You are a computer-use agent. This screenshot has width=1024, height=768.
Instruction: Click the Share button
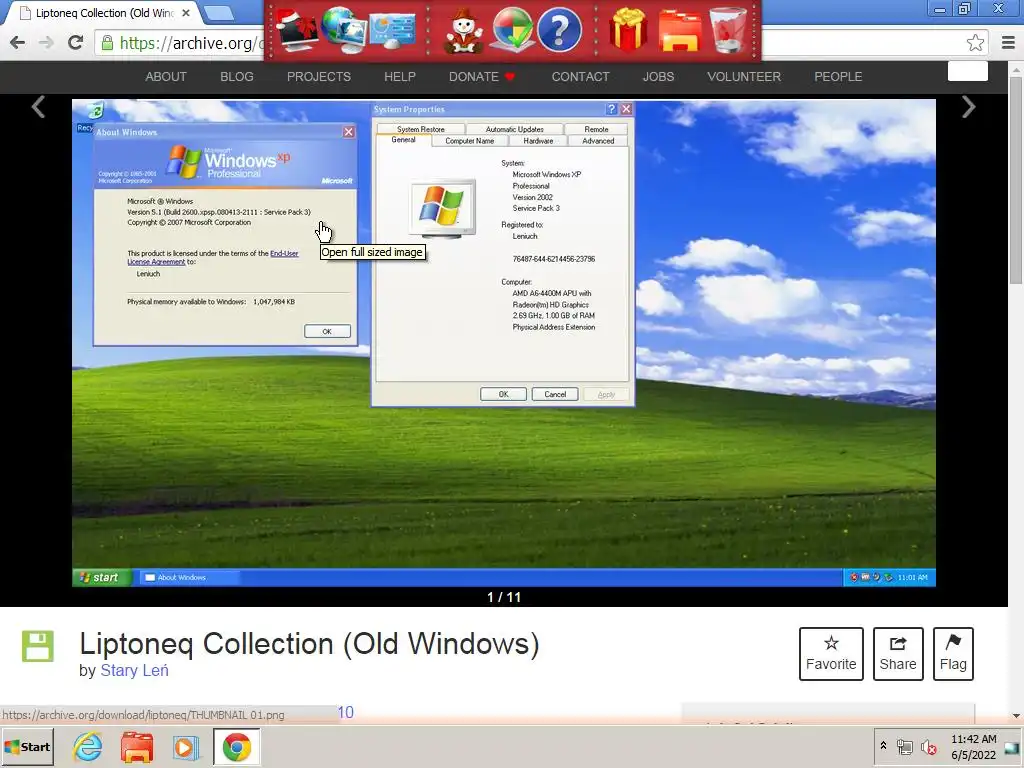click(x=898, y=654)
